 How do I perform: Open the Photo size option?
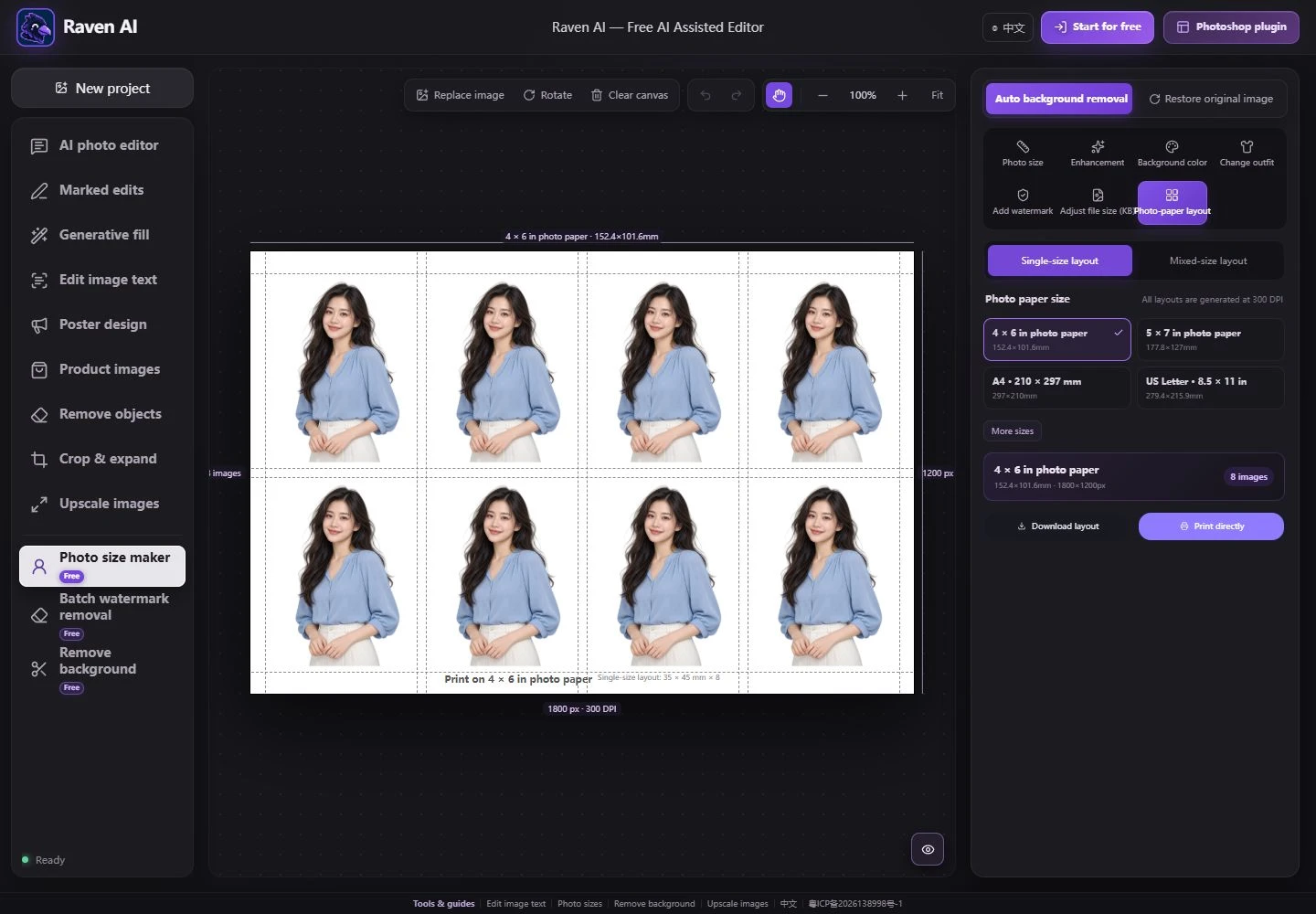click(x=1023, y=153)
